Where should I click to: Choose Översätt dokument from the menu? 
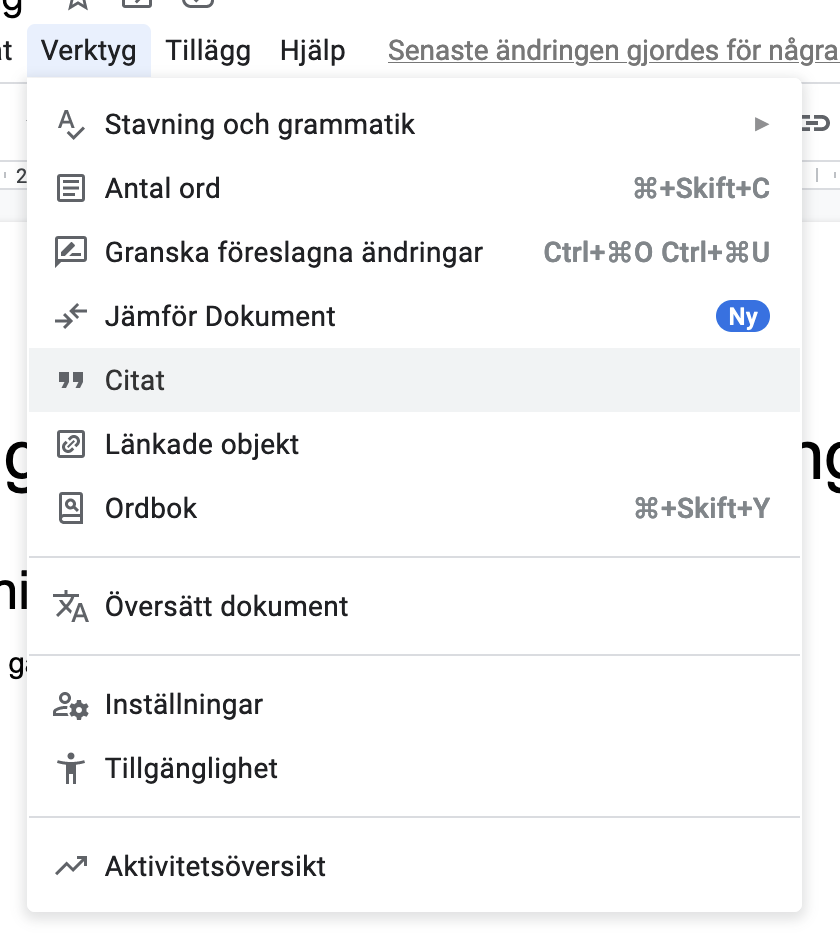[x=415, y=606]
